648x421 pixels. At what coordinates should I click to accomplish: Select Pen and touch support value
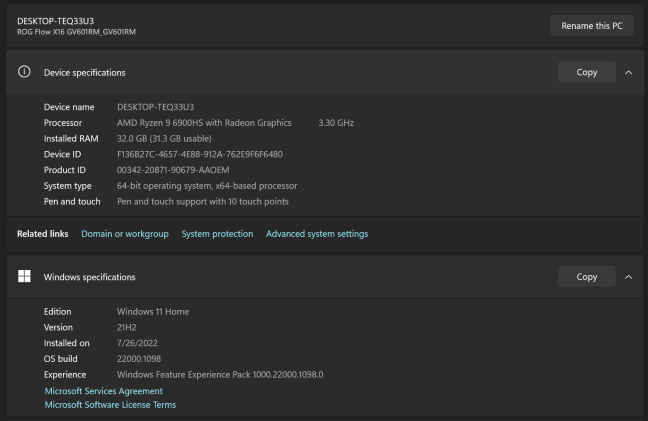click(202, 202)
